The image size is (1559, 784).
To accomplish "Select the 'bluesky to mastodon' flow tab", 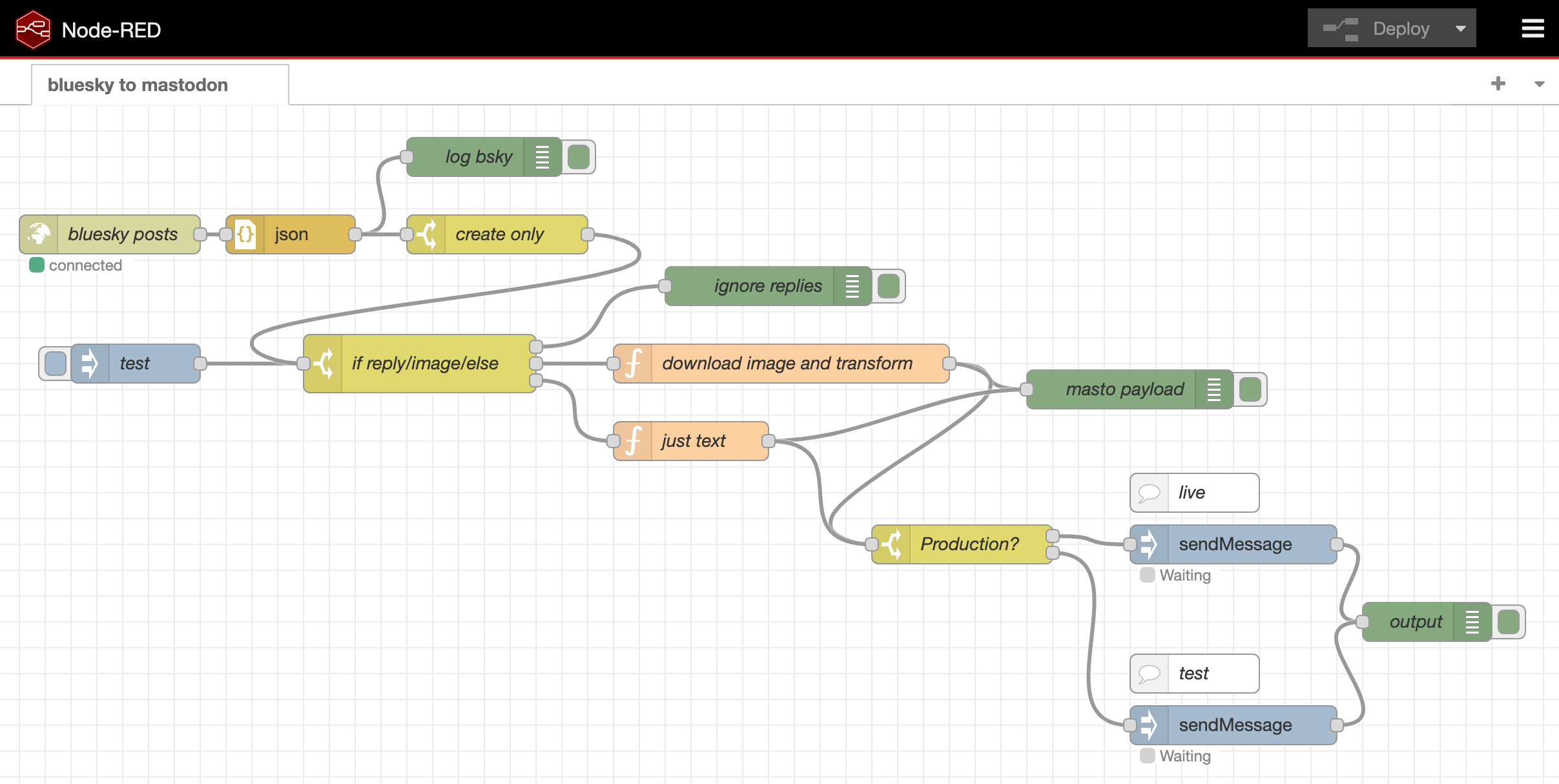I will (x=137, y=84).
